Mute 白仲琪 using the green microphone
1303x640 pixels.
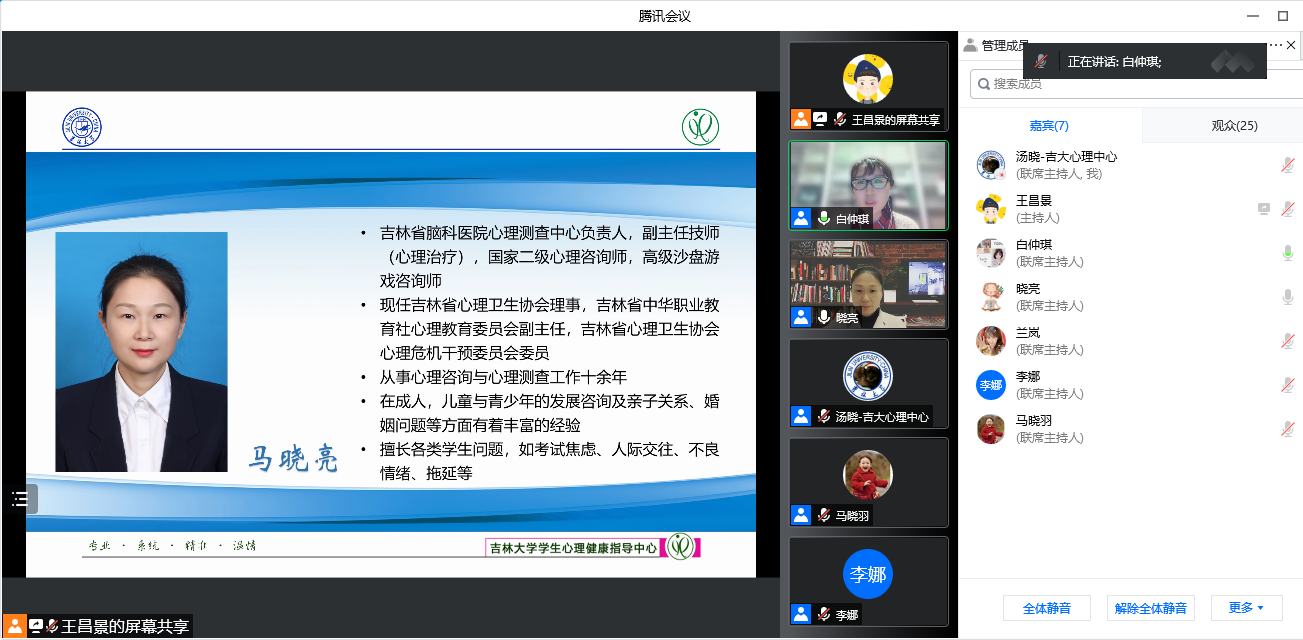1288,253
